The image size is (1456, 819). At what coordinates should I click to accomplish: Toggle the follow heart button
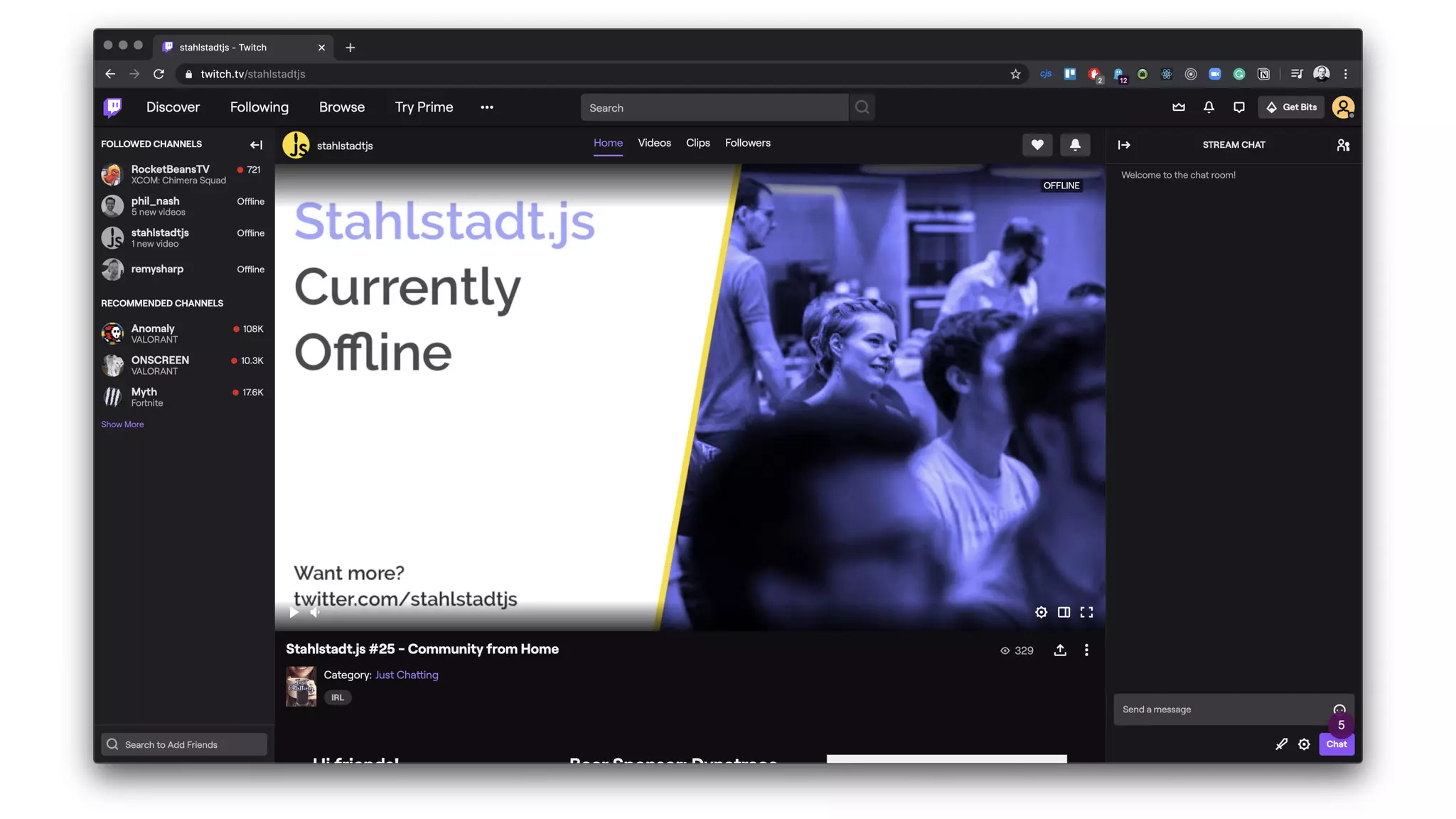[1037, 145]
